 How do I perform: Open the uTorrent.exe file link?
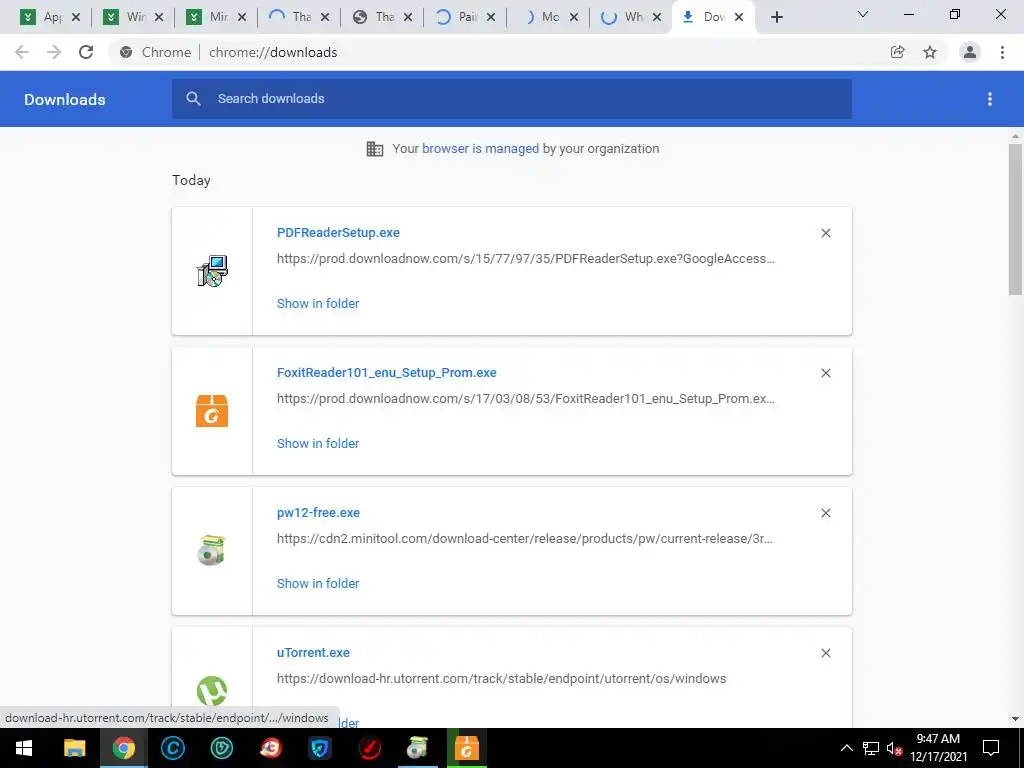coord(313,652)
